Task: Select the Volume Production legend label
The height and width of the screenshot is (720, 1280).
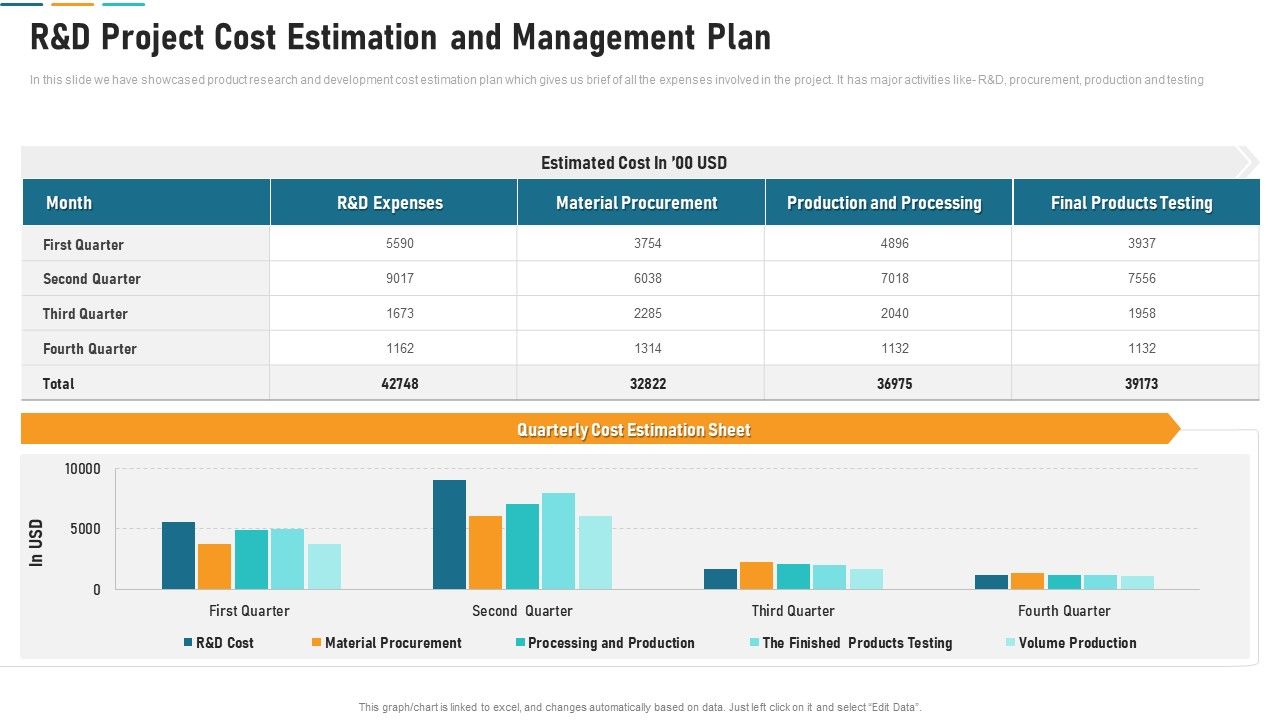Action: [x=1077, y=643]
